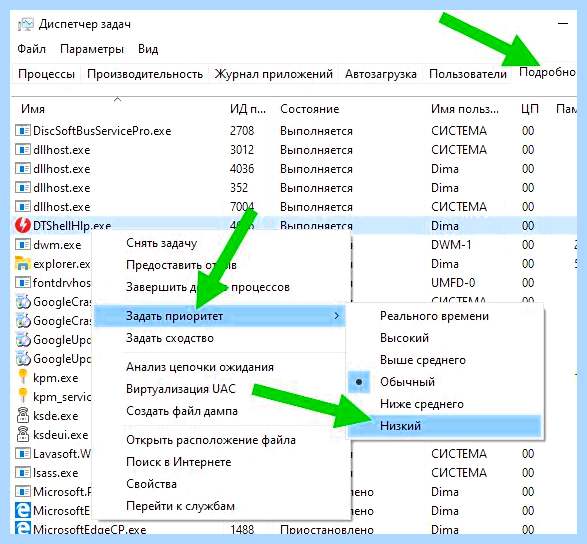The image size is (587, 544).
Task: Click the icon of dllhost.exe with PID 352
Action: [x=22, y=188]
